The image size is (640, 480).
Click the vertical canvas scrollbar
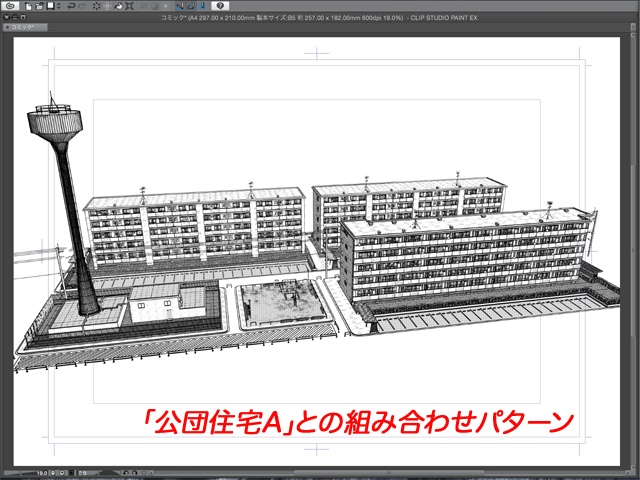coord(633,251)
